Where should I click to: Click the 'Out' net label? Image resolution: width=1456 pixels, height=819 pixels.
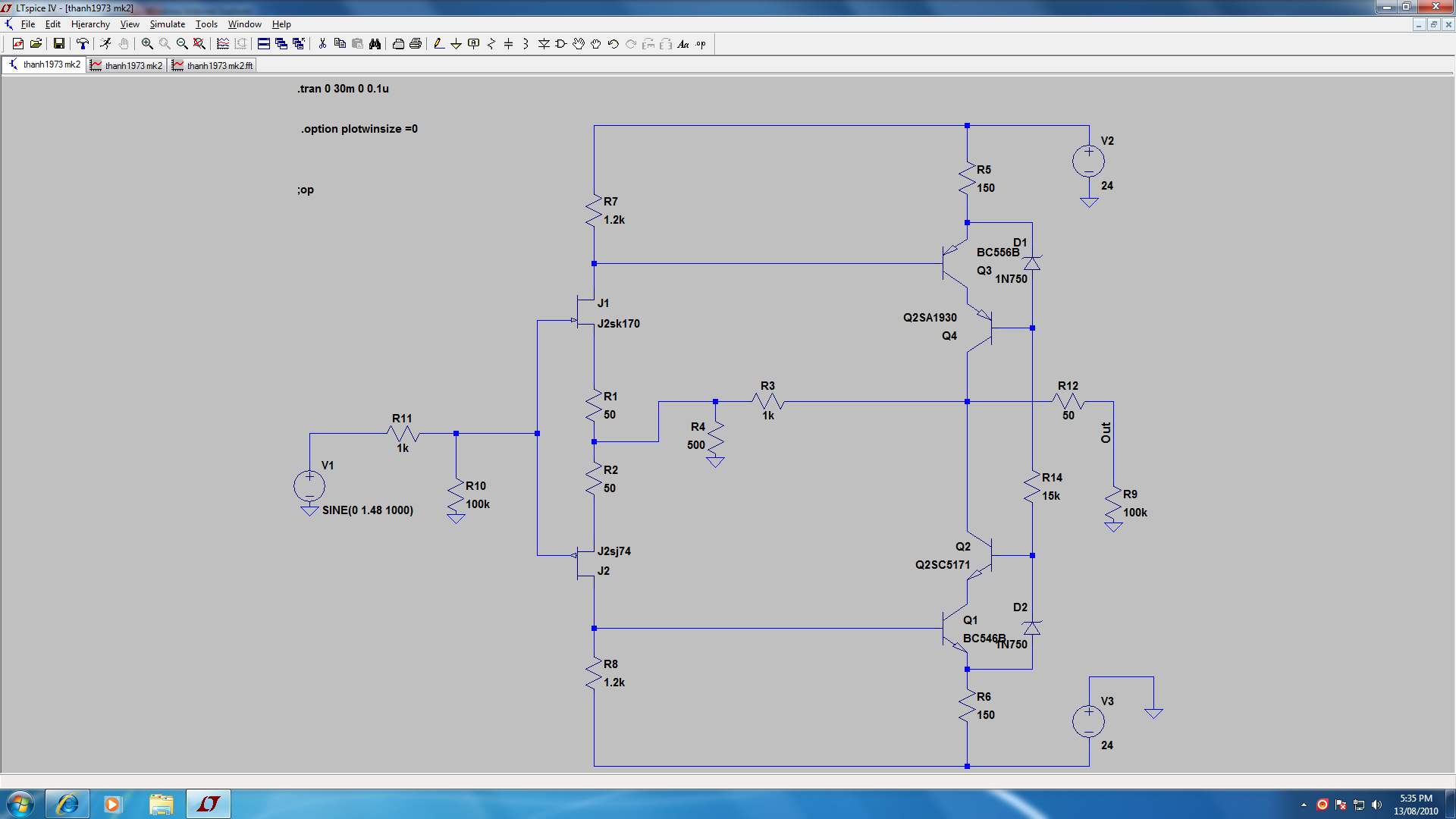point(1106,433)
